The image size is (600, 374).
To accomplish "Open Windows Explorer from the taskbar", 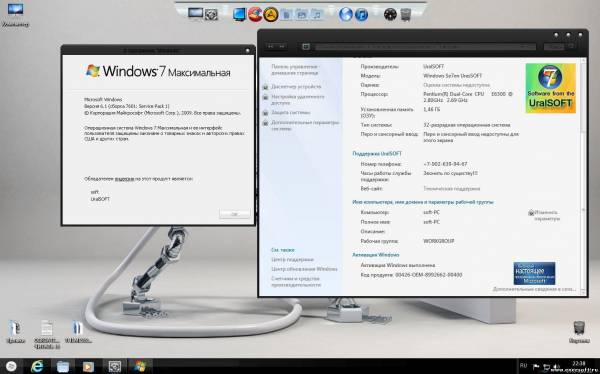I will [x=63, y=367].
